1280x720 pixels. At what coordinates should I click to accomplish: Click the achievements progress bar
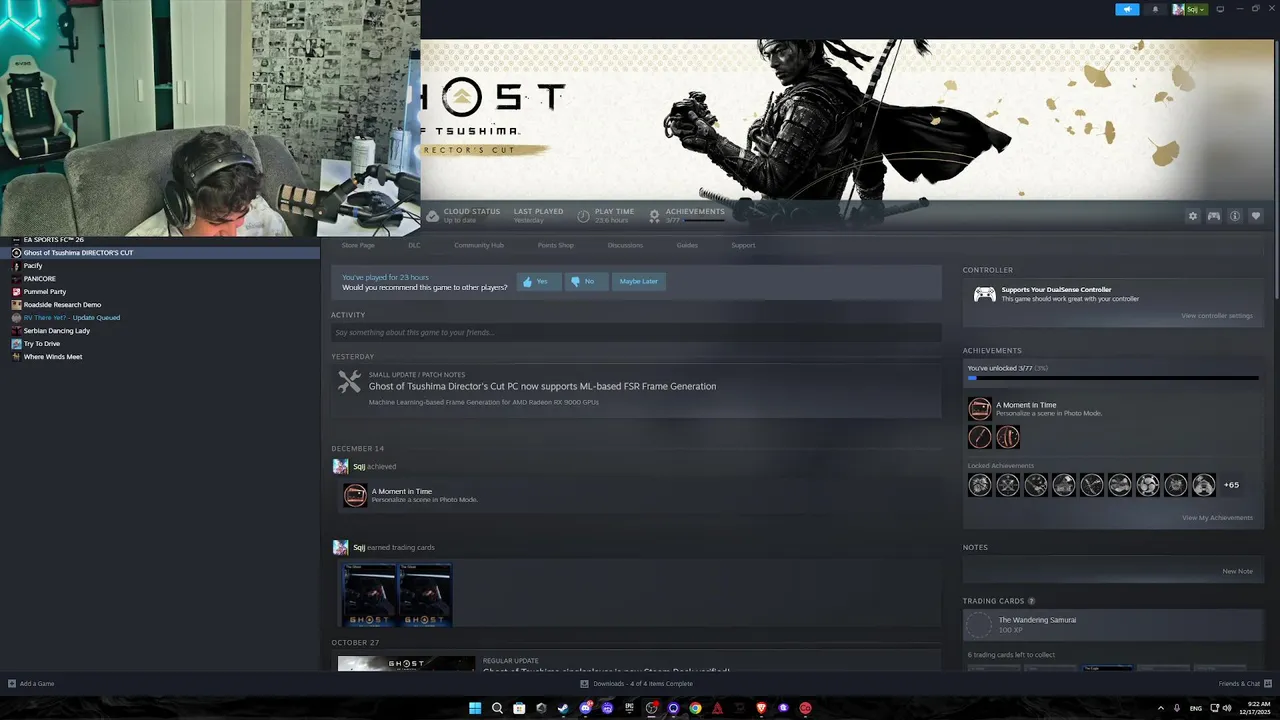[1112, 379]
